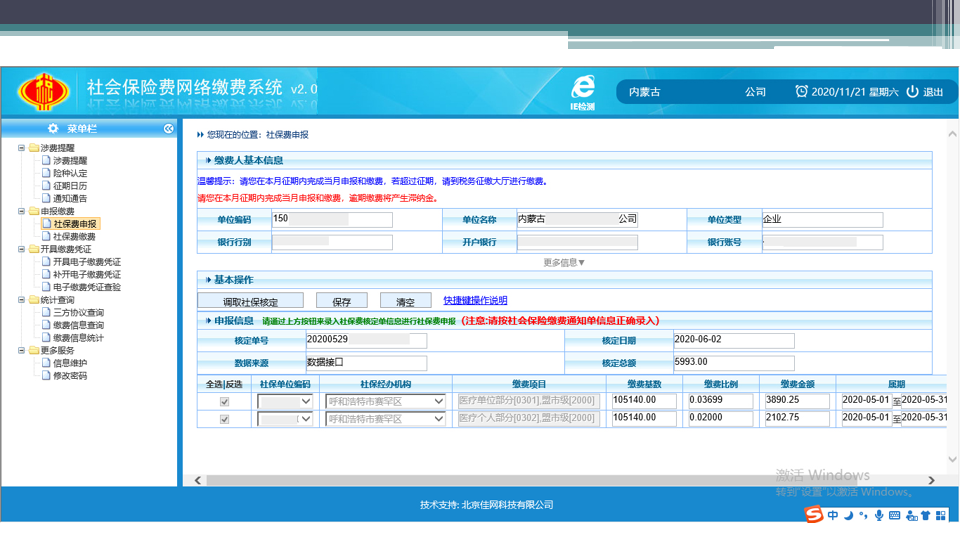Uncheck the 医疗单位部分[0301] row checkbox
The height and width of the screenshot is (540, 960).
coord(224,402)
